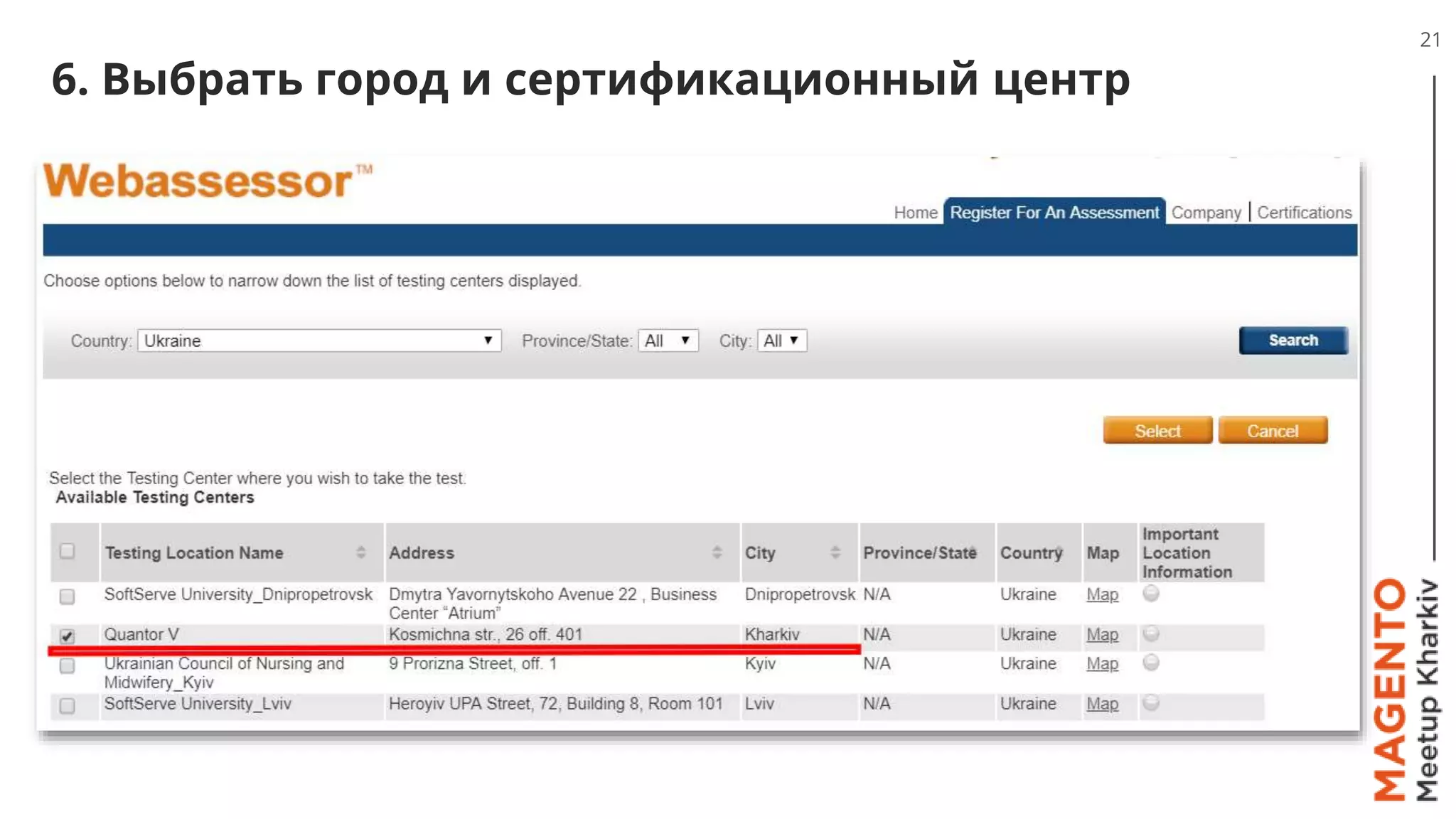
Task: Sort by City column arrows
Action: (x=835, y=552)
